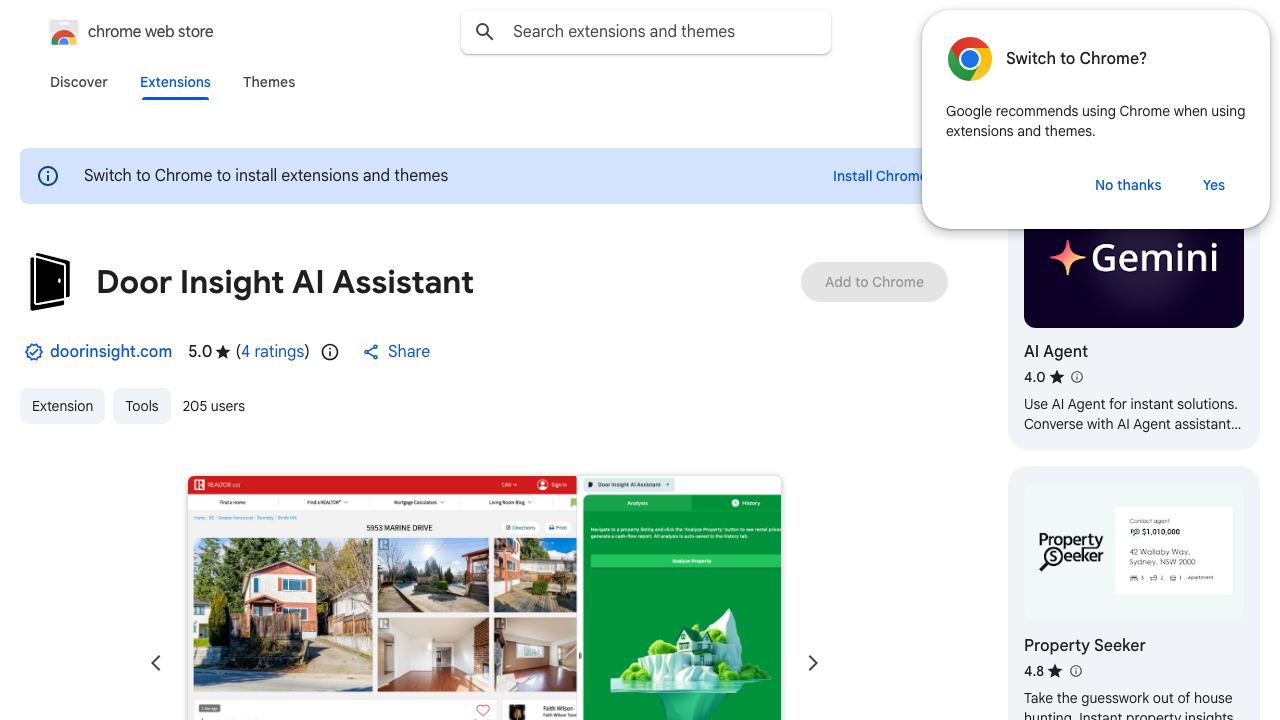Show the previous screenshot with the left arrow
Image resolution: width=1280 pixels, height=720 pixels.
pyautogui.click(x=156, y=663)
